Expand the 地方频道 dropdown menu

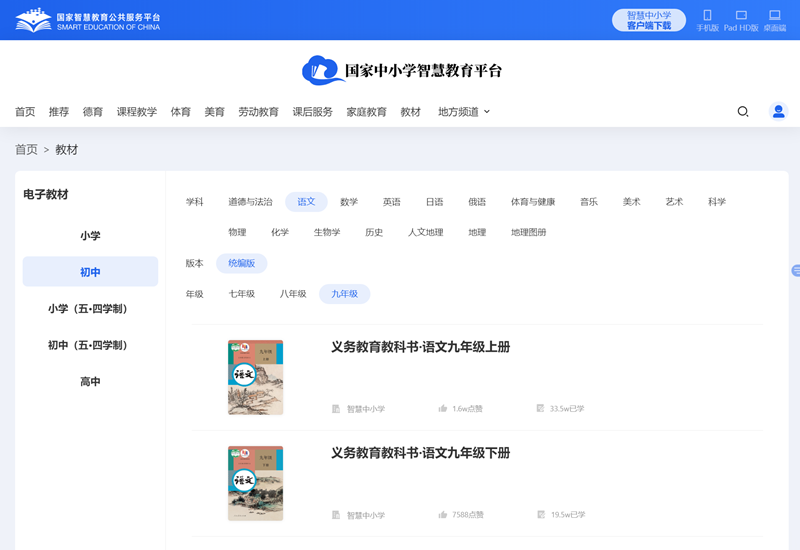coord(464,112)
